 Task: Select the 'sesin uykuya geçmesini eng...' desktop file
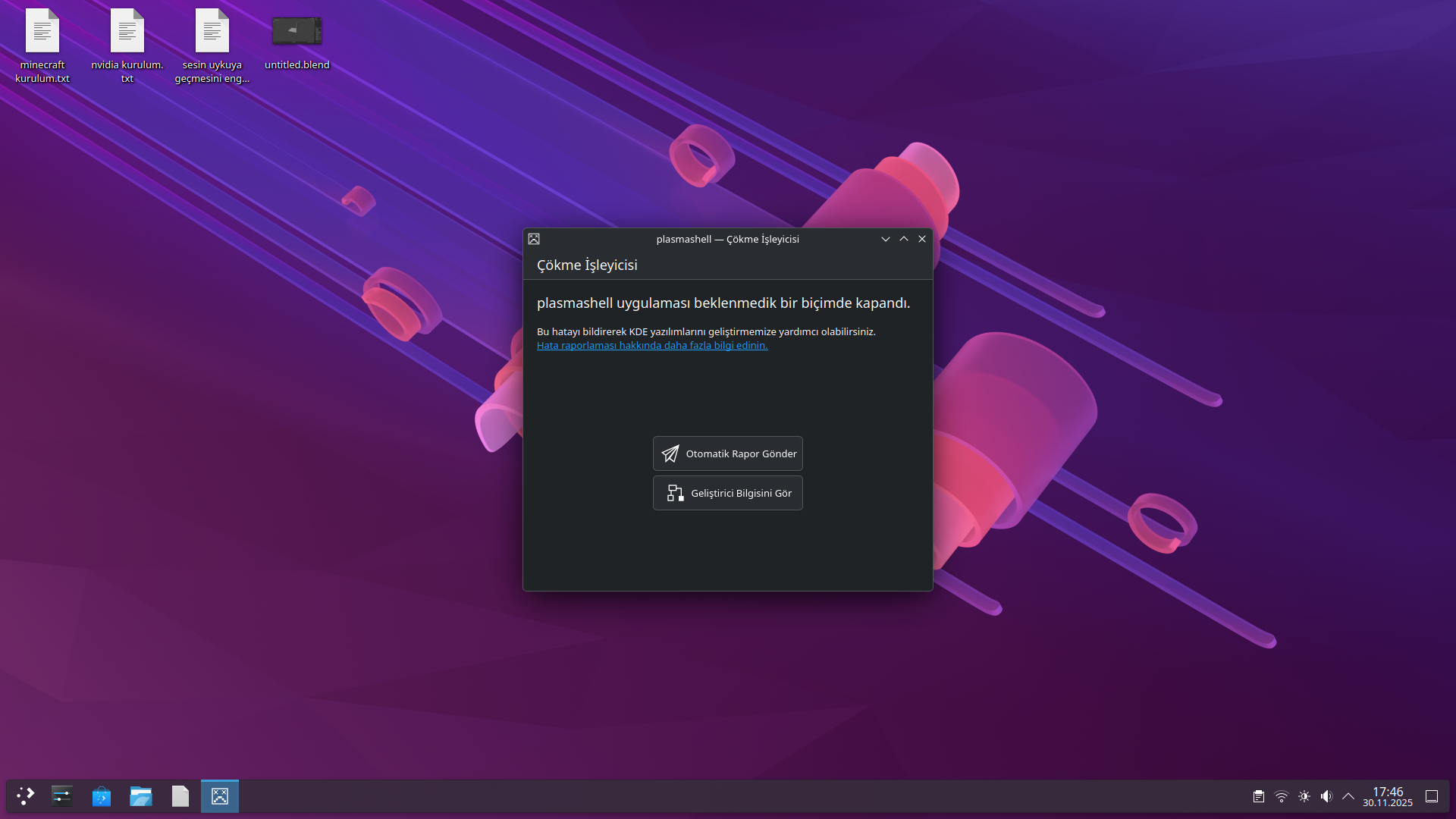[x=212, y=45]
